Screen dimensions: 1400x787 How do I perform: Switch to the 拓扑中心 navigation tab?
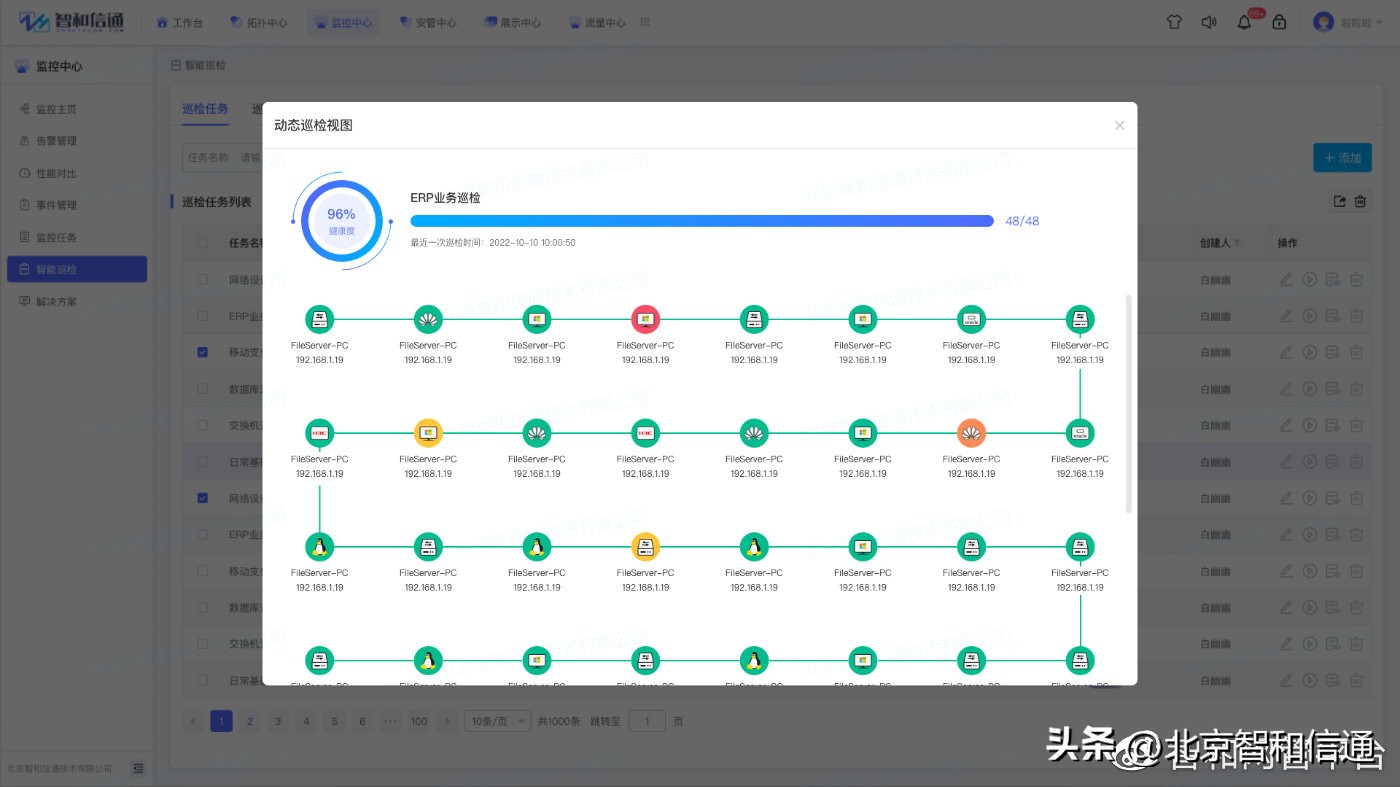(259, 20)
